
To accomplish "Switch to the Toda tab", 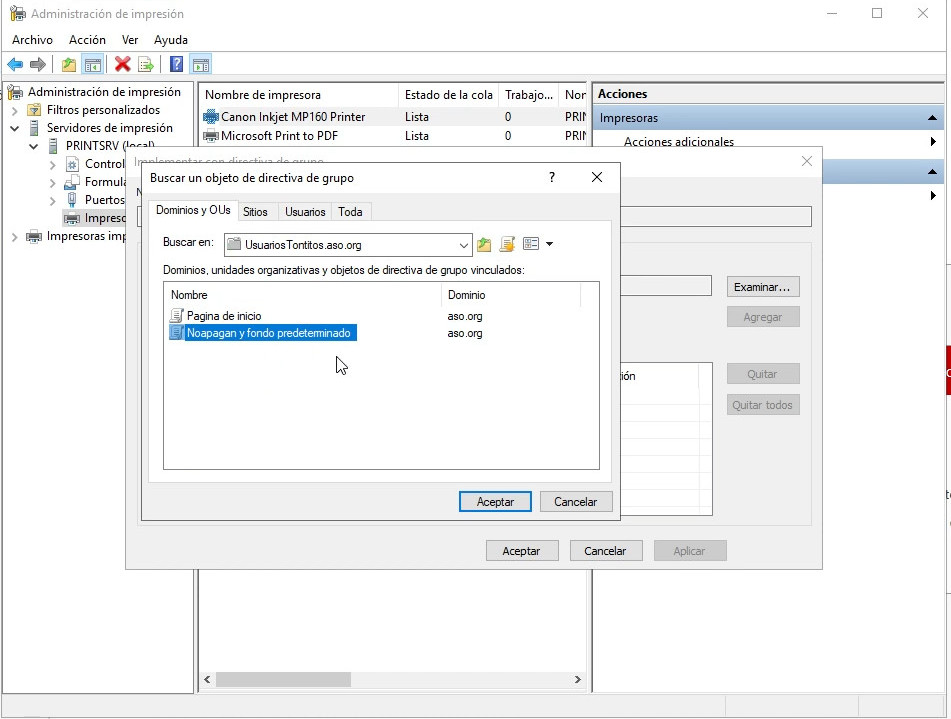I will click(x=350, y=212).
